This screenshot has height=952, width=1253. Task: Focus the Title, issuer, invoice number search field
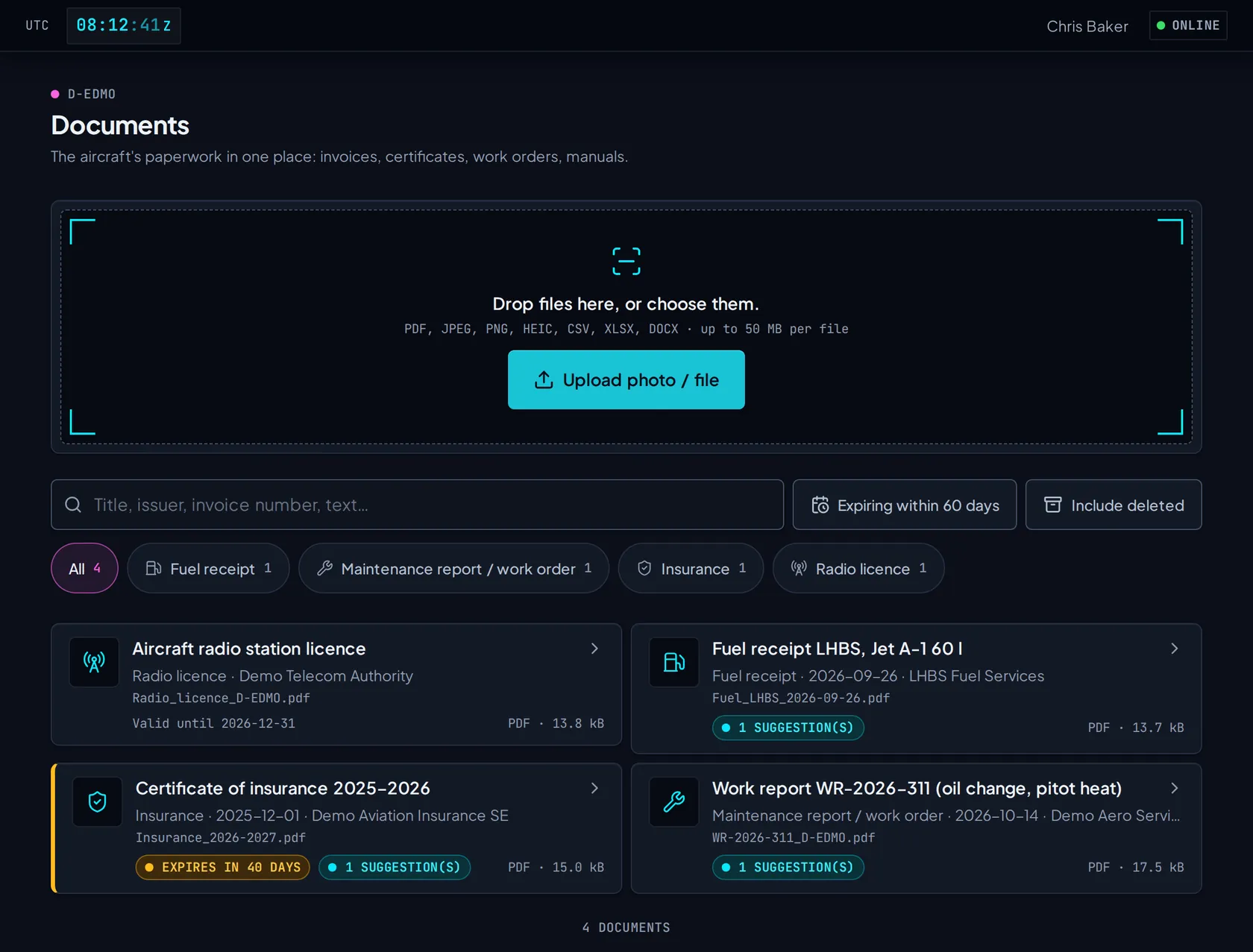click(417, 505)
